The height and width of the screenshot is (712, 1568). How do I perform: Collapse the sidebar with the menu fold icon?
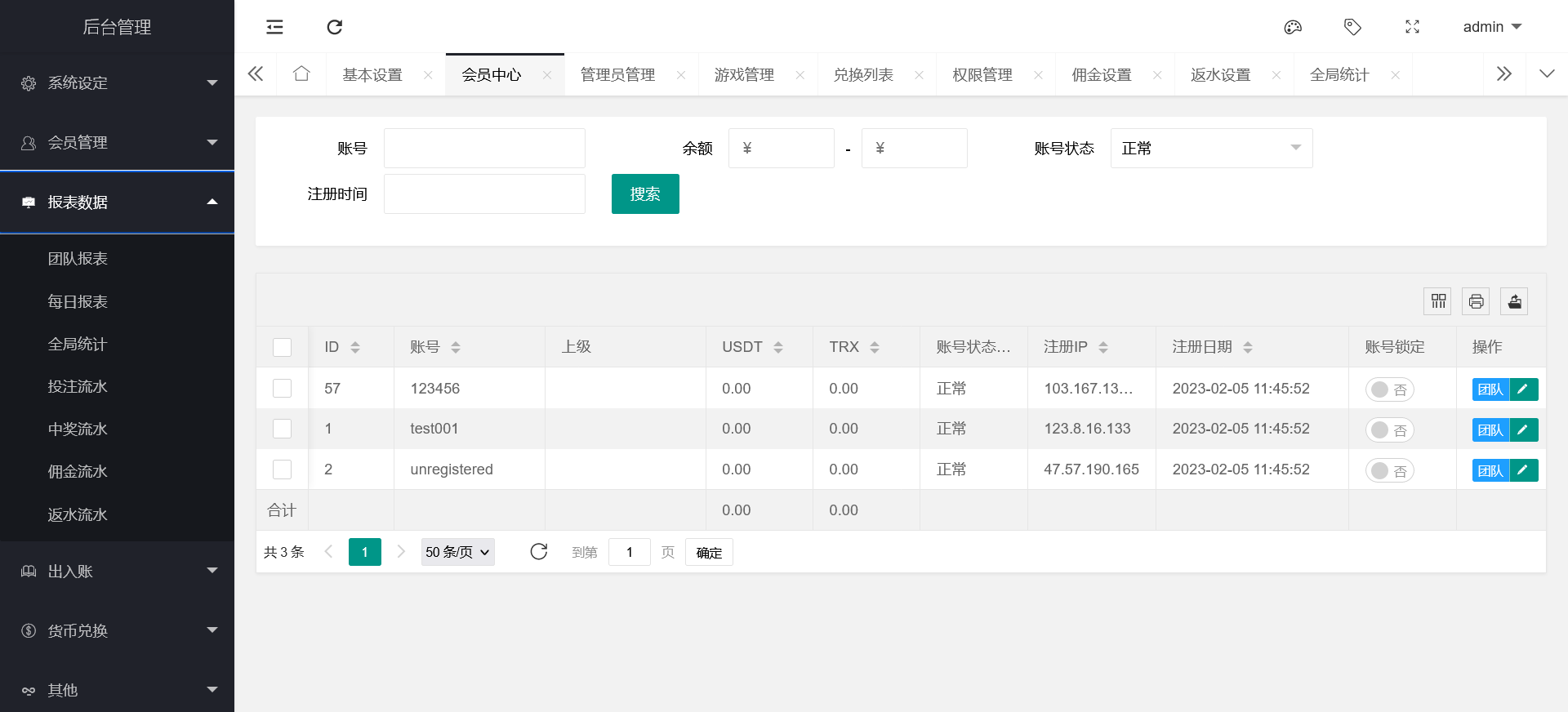[x=274, y=27]
